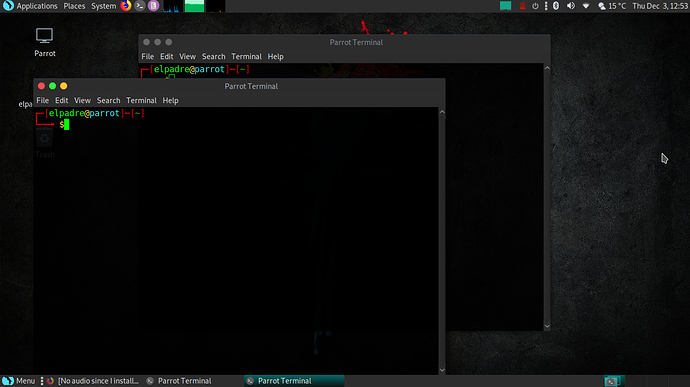Select the Firefox 'No audio since I install...' taskbar entry

(93, 381)
